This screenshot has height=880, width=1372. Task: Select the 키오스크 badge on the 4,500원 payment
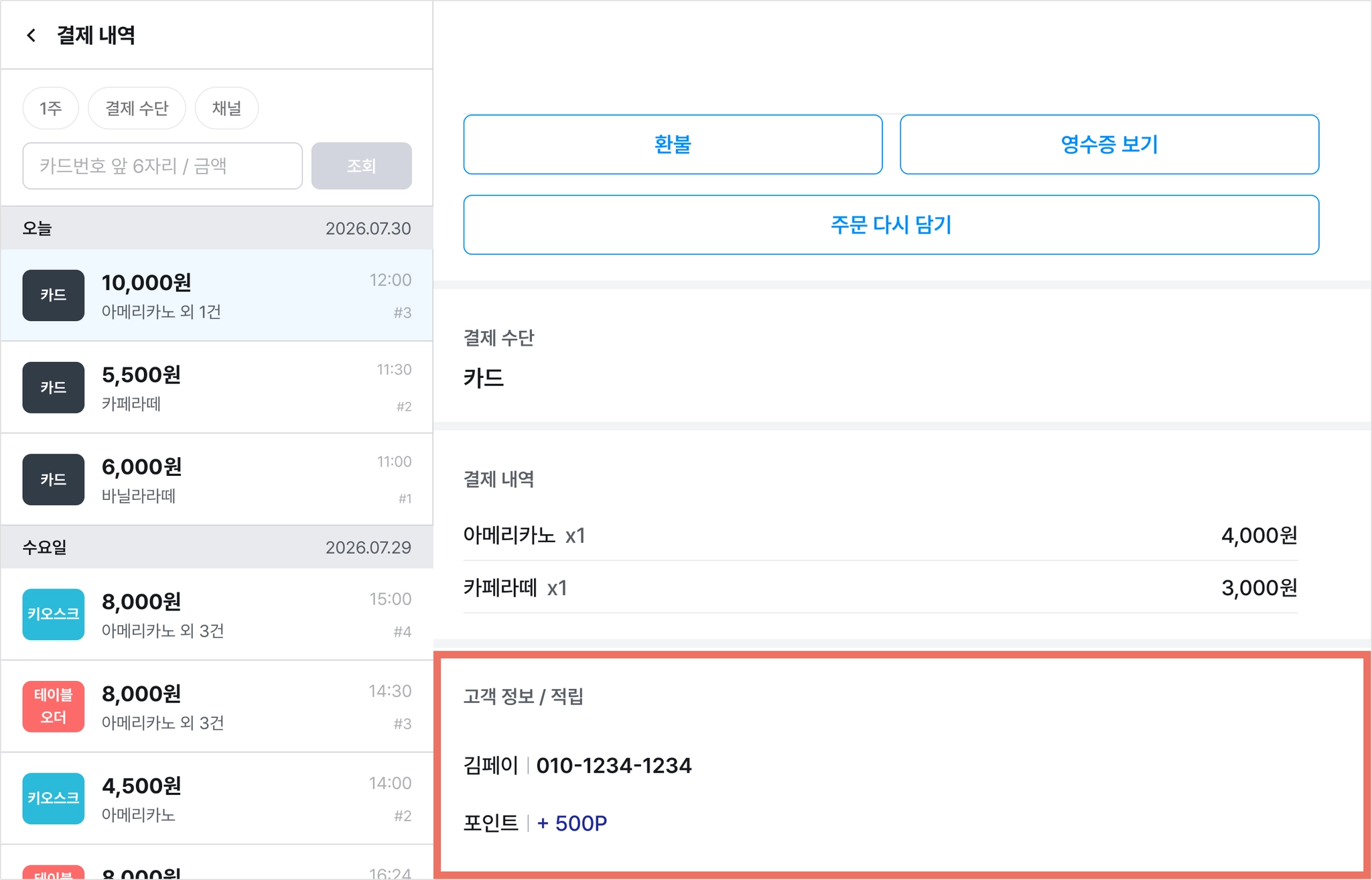click(x=54, y=798)
